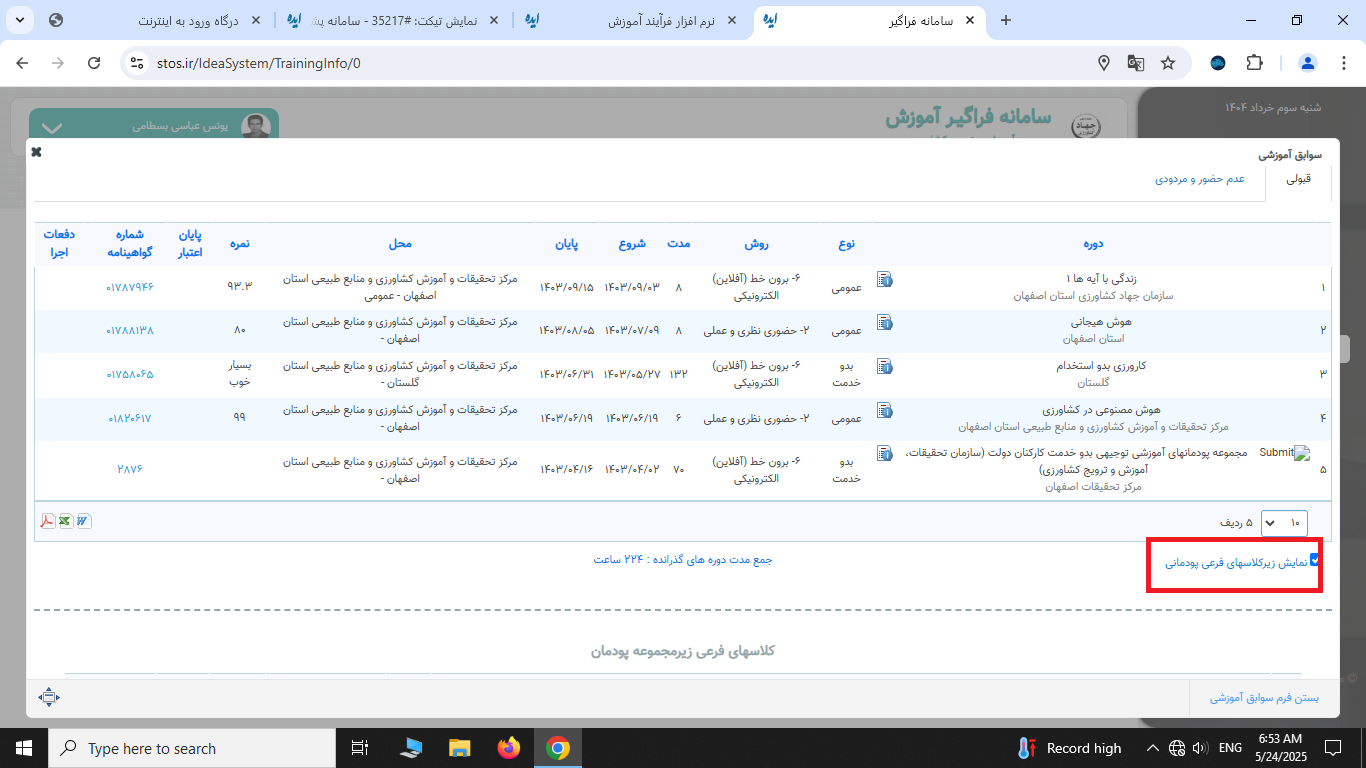
Task: Select the قبولی tab
Action: (x=1297, y=180)
